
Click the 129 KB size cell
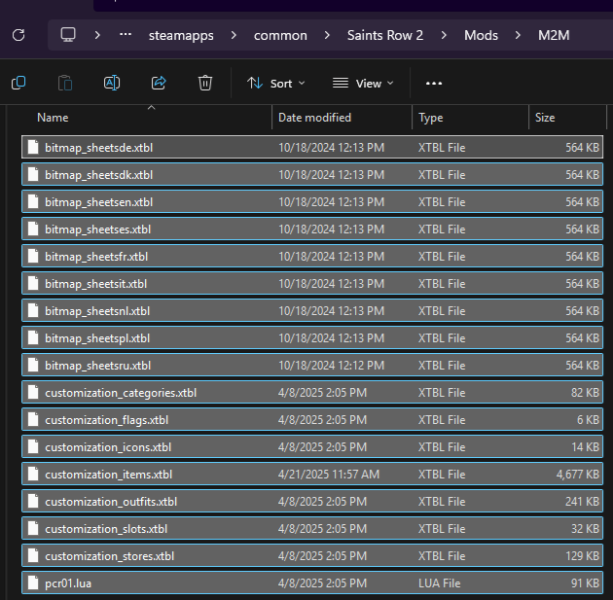pyautogui.click(x=583, y=556)
